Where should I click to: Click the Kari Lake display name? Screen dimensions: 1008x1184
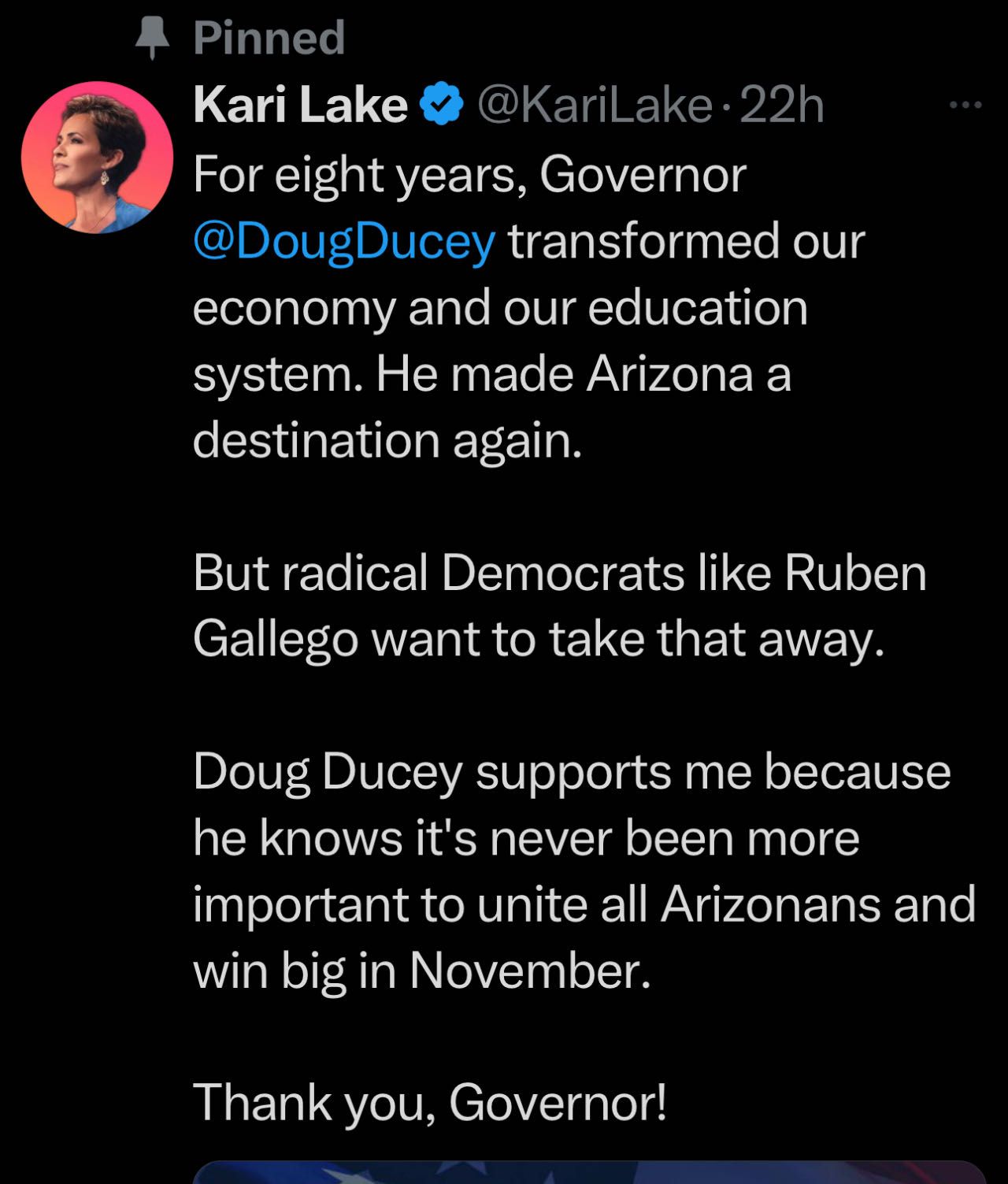coord(300,106)
